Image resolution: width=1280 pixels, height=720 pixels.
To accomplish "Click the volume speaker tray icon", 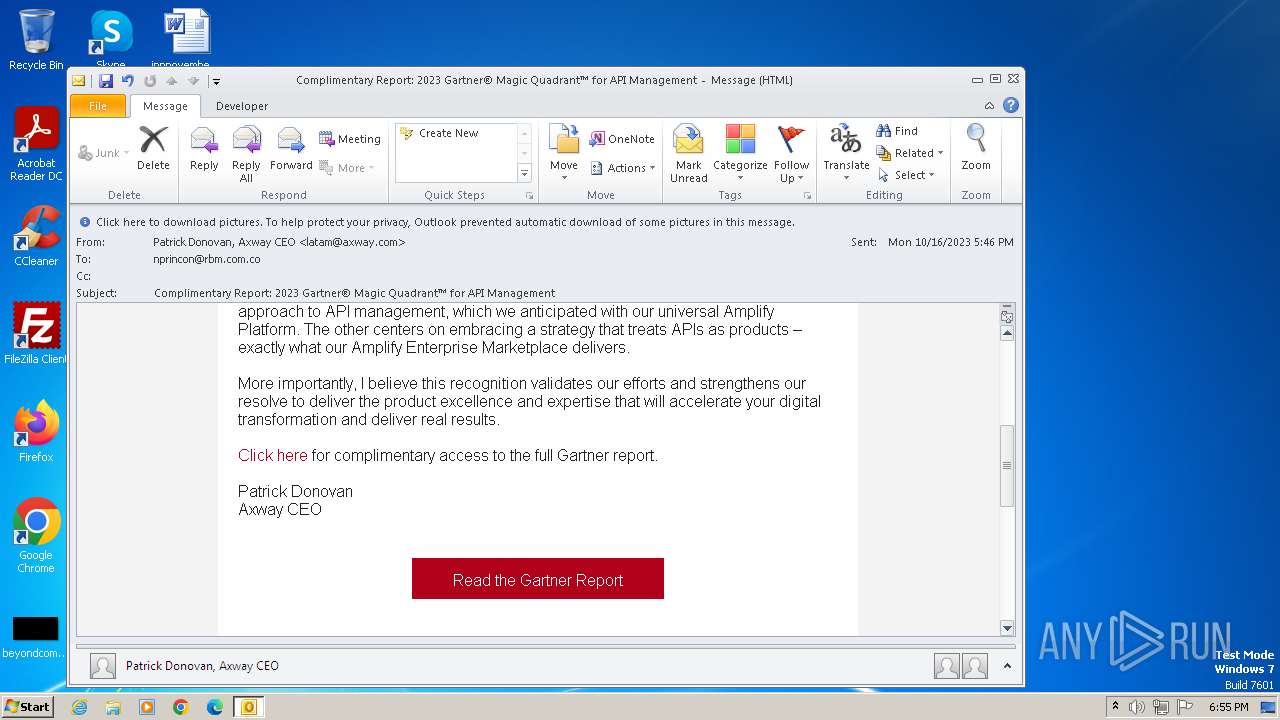I will [1136, 707].
